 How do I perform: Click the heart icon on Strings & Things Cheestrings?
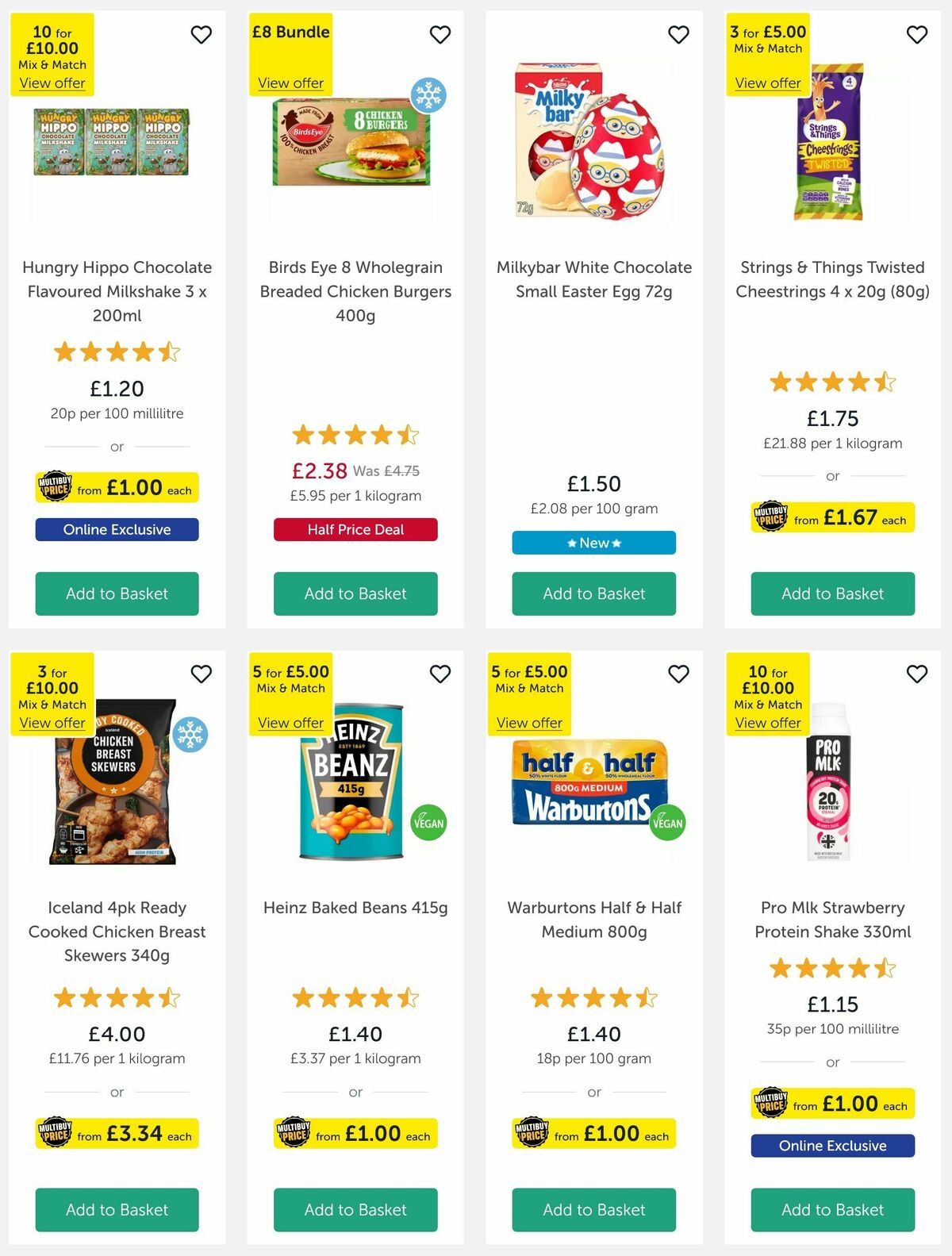917,35
